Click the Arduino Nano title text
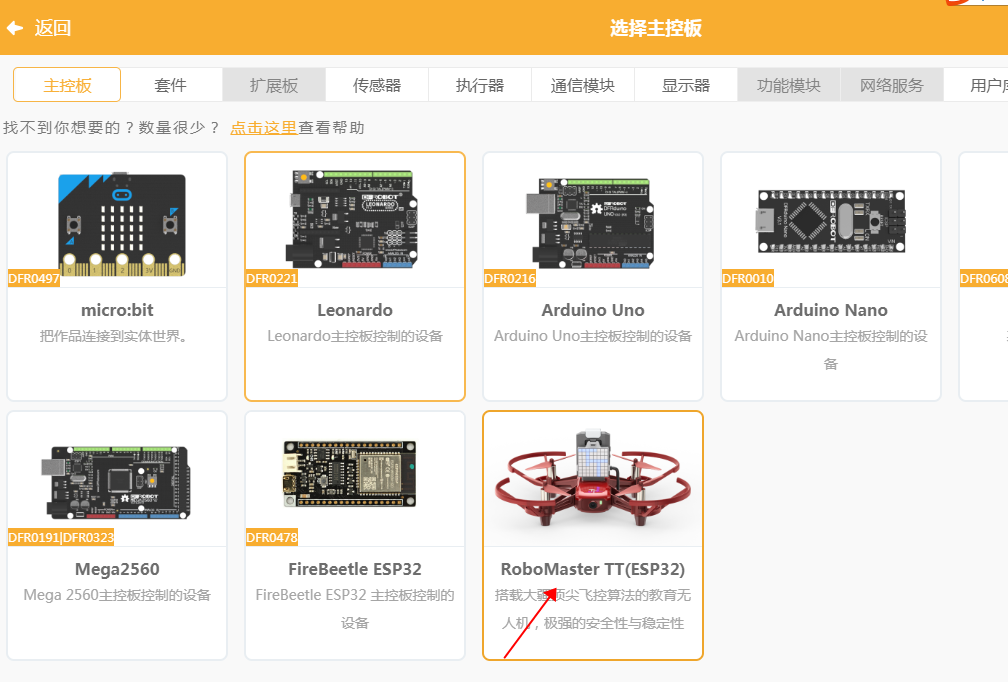 (831, 310)
